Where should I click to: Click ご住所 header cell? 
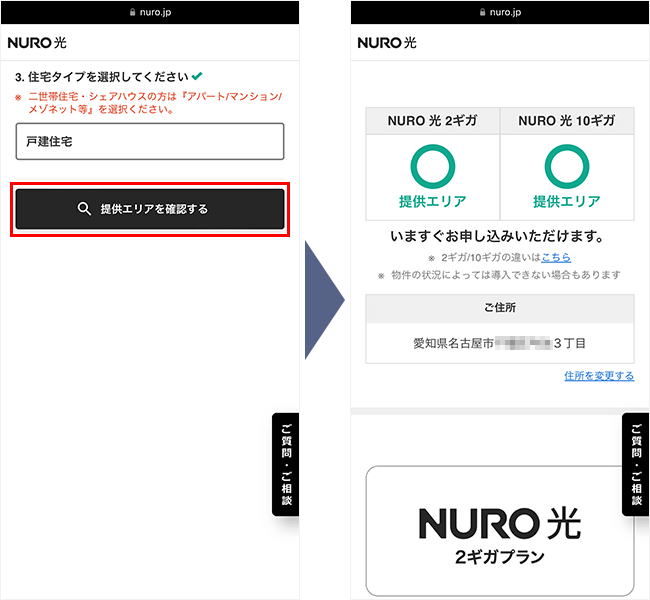(500, 308)
